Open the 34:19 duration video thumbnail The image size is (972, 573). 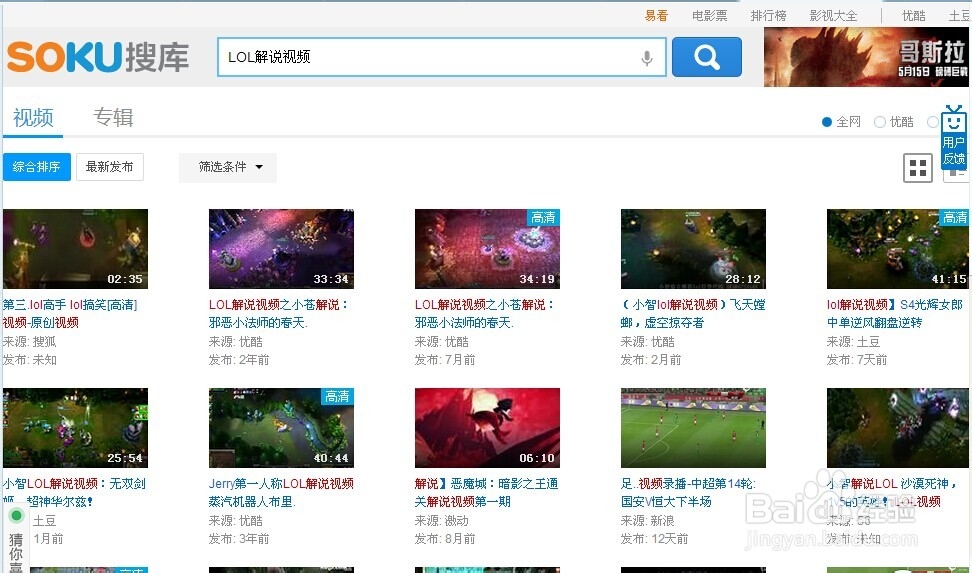coord(487,249)
